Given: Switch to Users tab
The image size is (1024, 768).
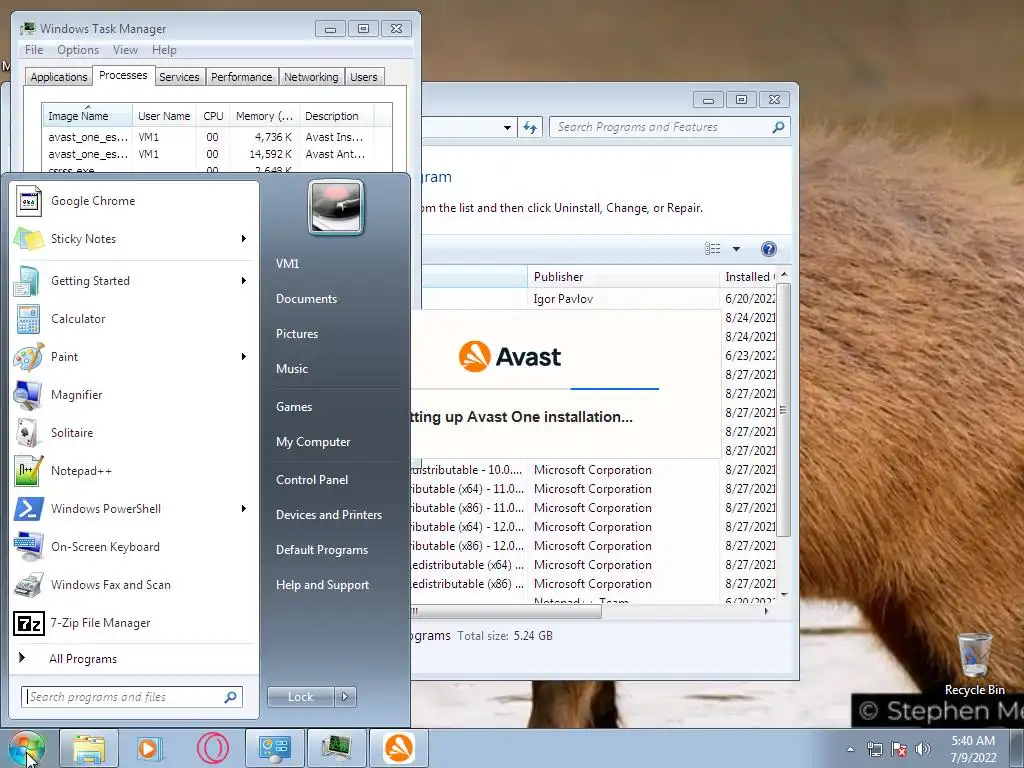Looking at the screenshot, I should 364,77.
